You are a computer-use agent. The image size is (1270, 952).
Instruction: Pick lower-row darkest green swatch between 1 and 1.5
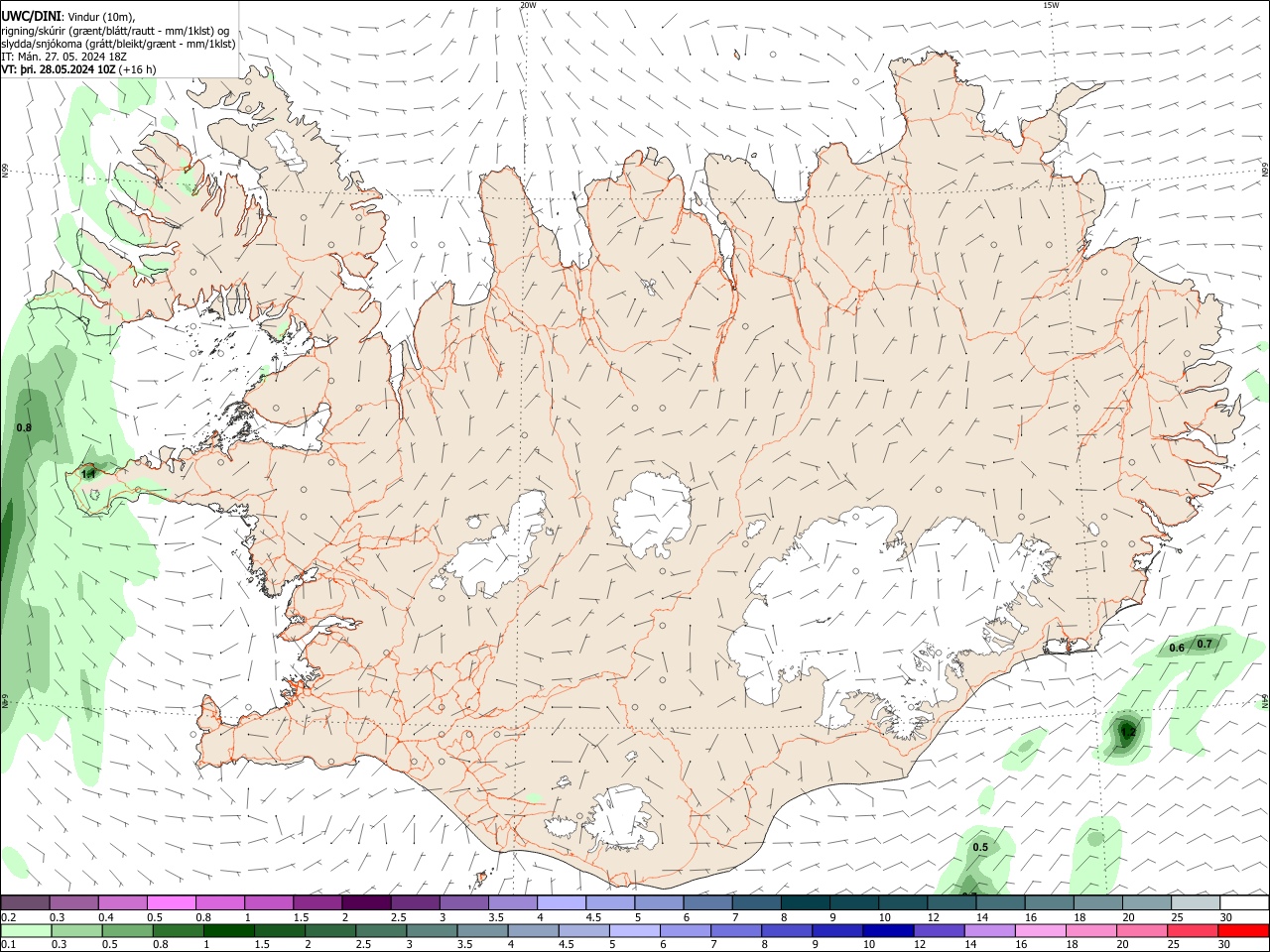point(229,930)
